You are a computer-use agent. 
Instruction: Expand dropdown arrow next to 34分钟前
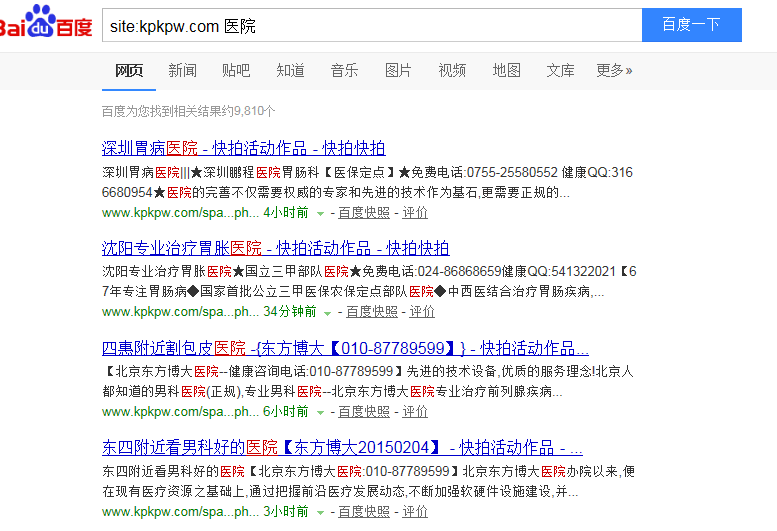pos(328,313)
